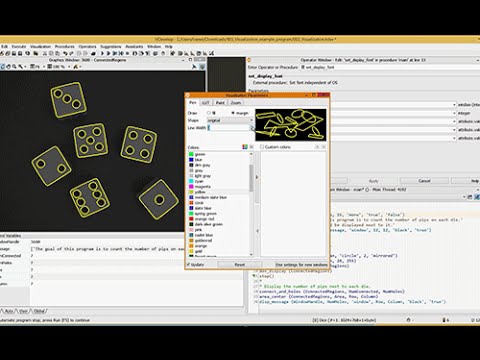
Task: Open the Operators menu
Action: (x=87, y=47)
